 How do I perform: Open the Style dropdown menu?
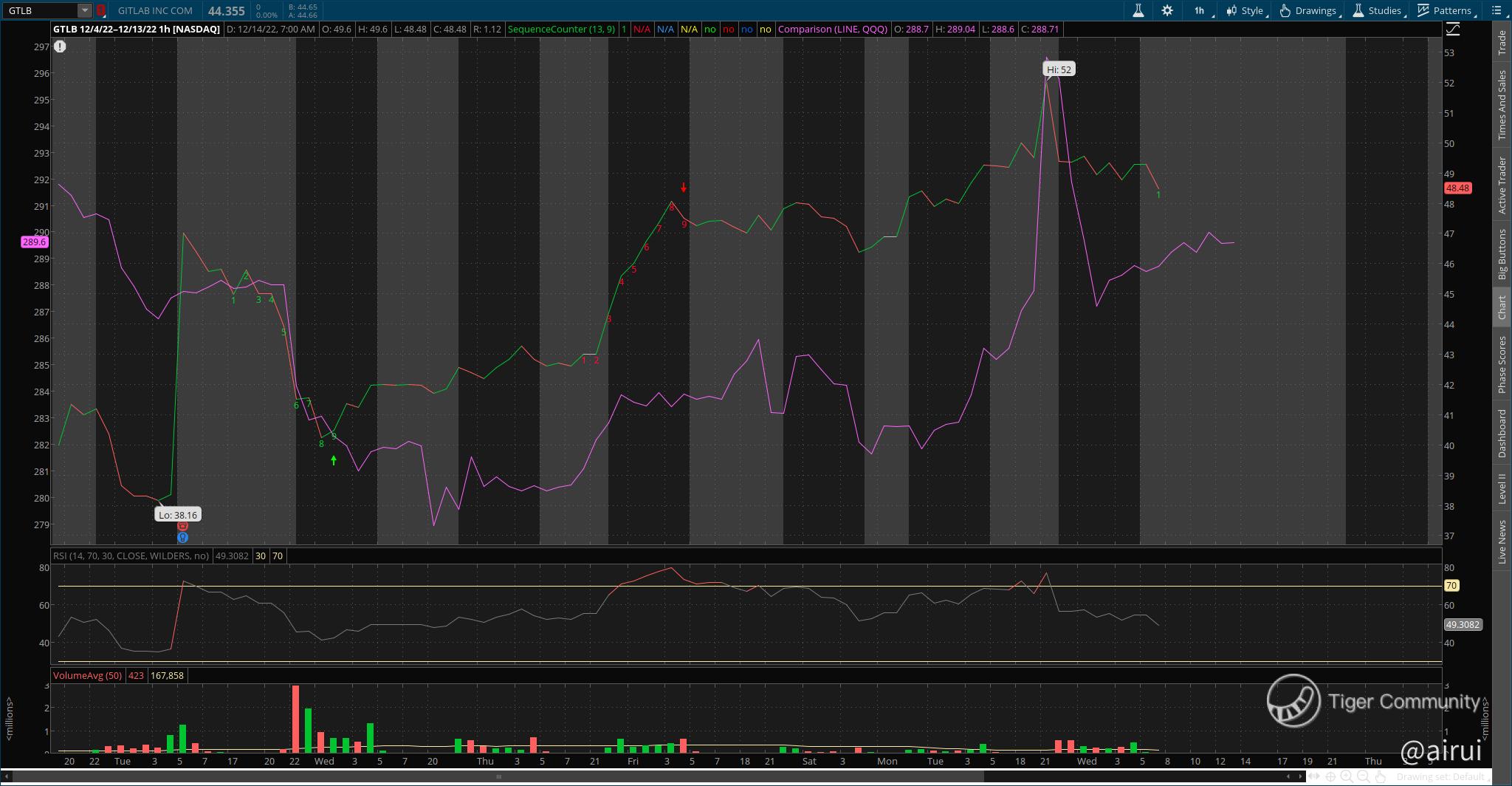coord(1246,10)
